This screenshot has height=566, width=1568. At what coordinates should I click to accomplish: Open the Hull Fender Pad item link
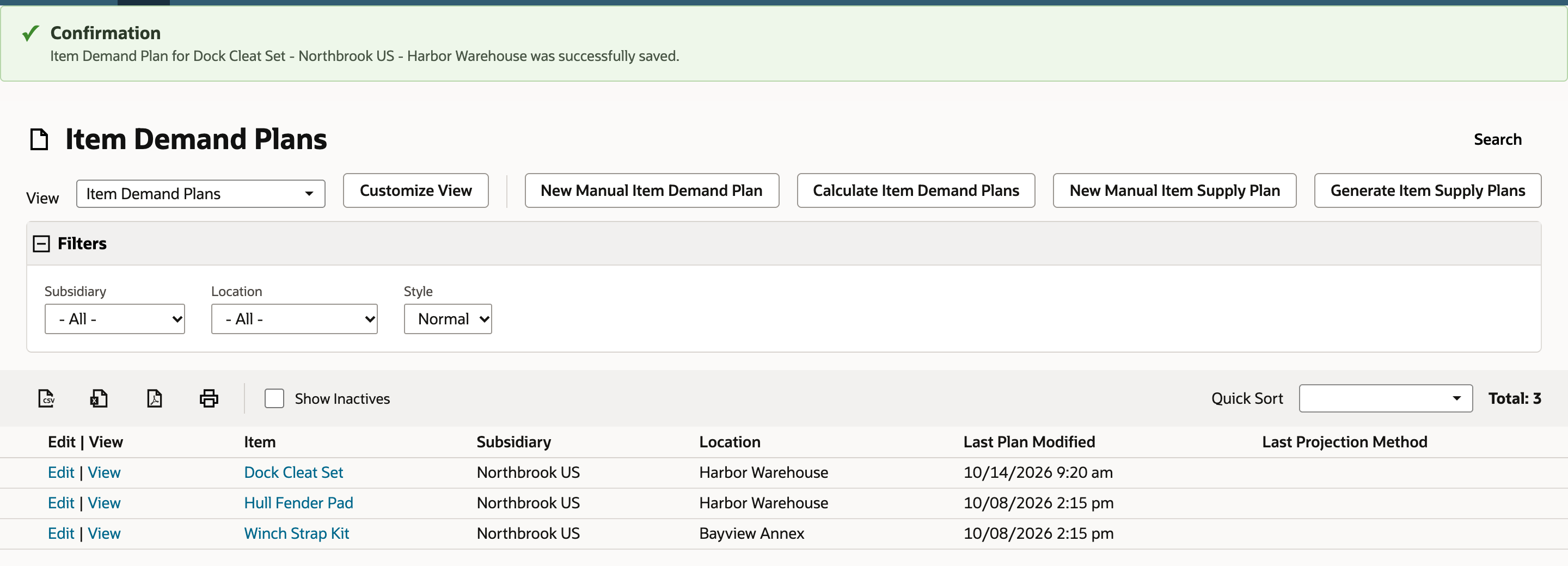[298, 503]
